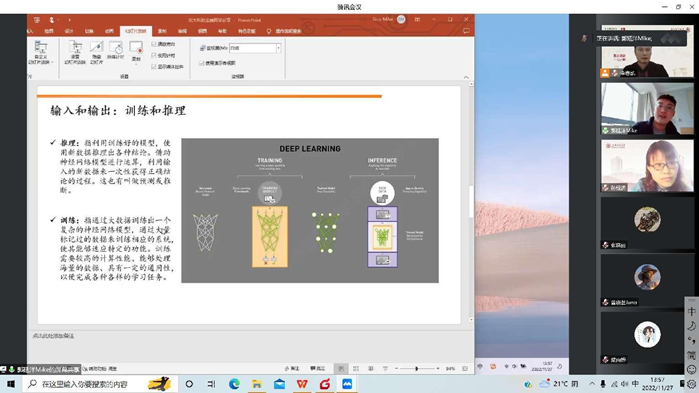Click the Notes button in status bar

click(x=292, y=368)
